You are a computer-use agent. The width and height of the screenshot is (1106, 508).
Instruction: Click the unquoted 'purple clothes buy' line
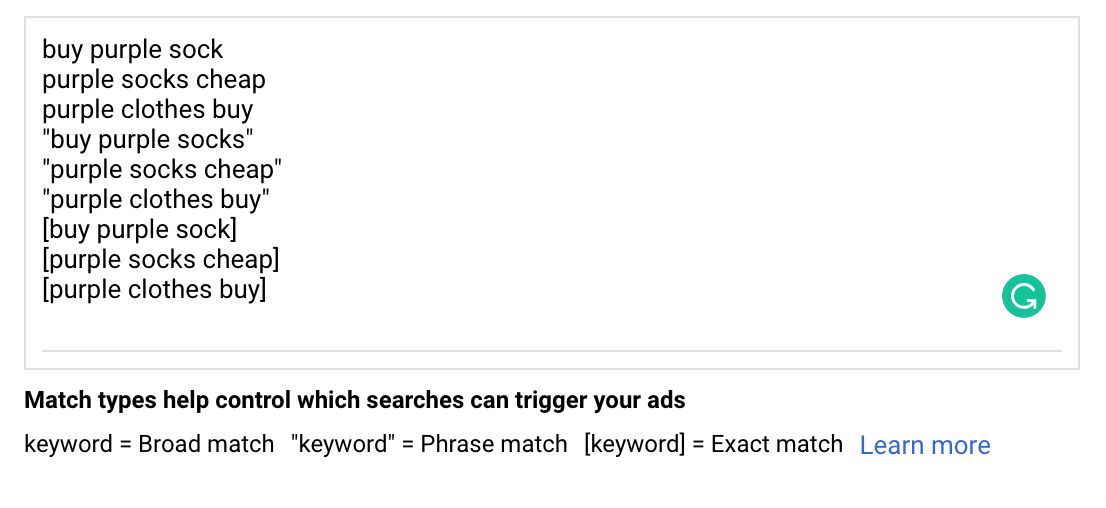(x=147, y=110)
